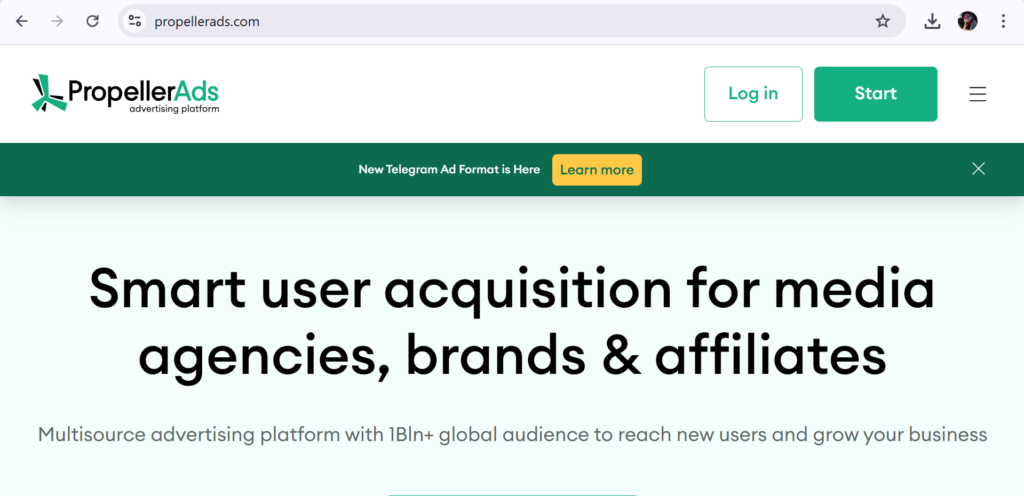Screen dimensions: 1024x496
Task: Open the Chrome profile avatar
Action: [x=967, y=22]
